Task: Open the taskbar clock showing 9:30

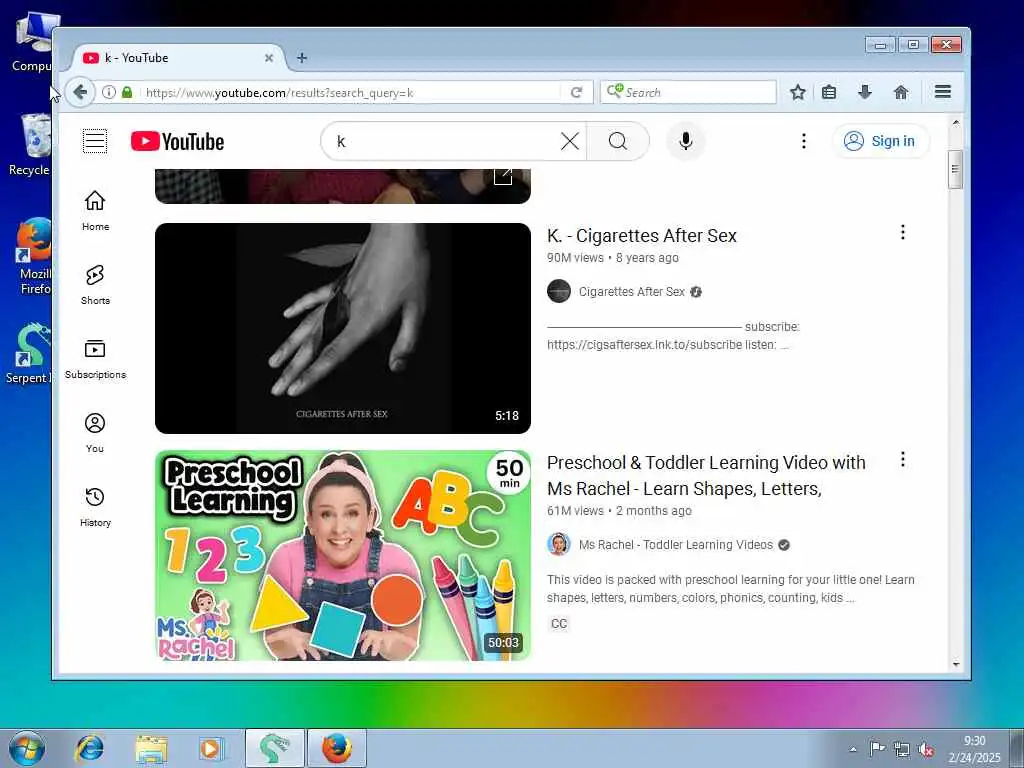Action: (974, 749)
